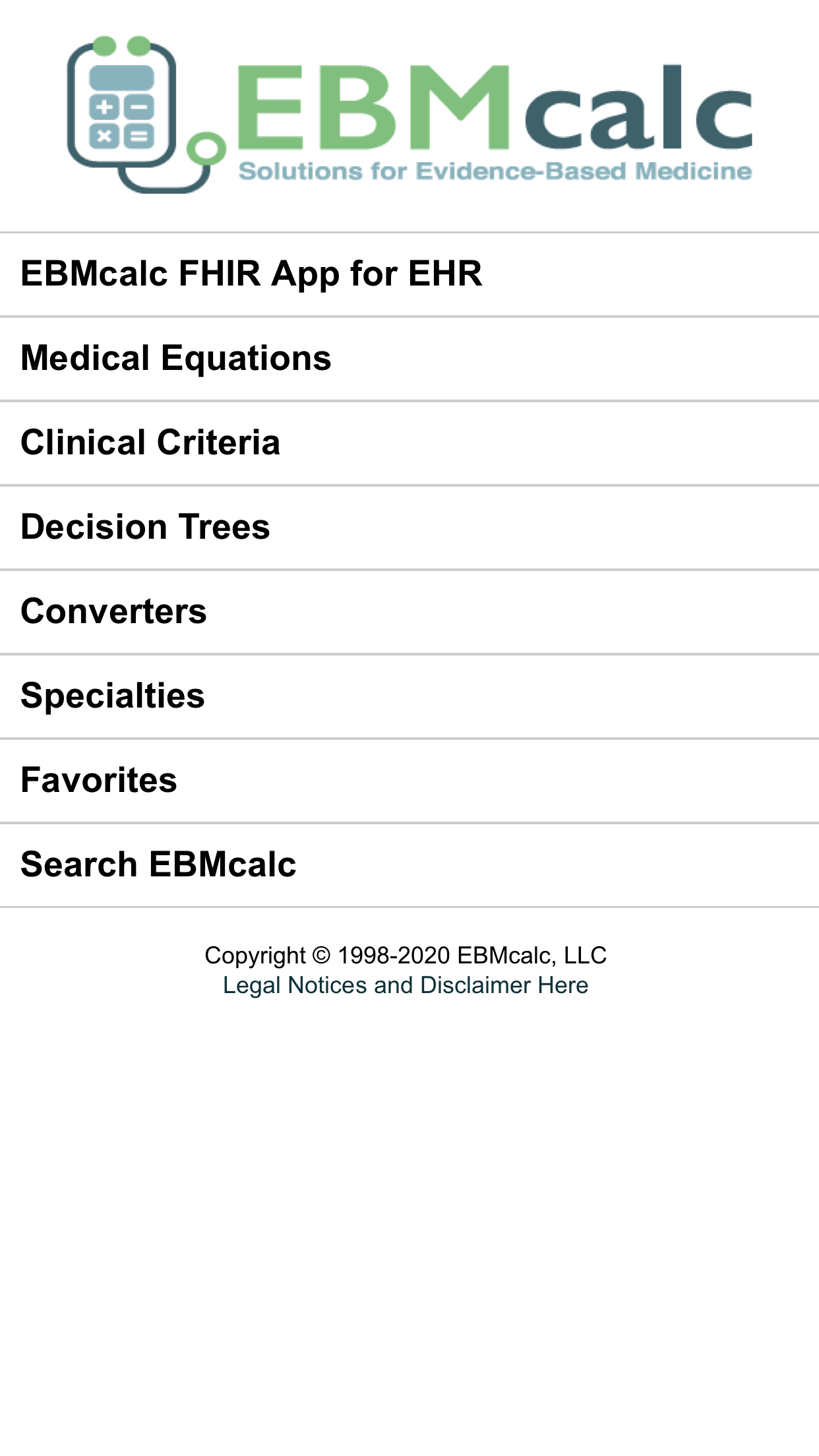Click the plus key in calculator logo
The image size is (819, 1456).
coord(104,107)
